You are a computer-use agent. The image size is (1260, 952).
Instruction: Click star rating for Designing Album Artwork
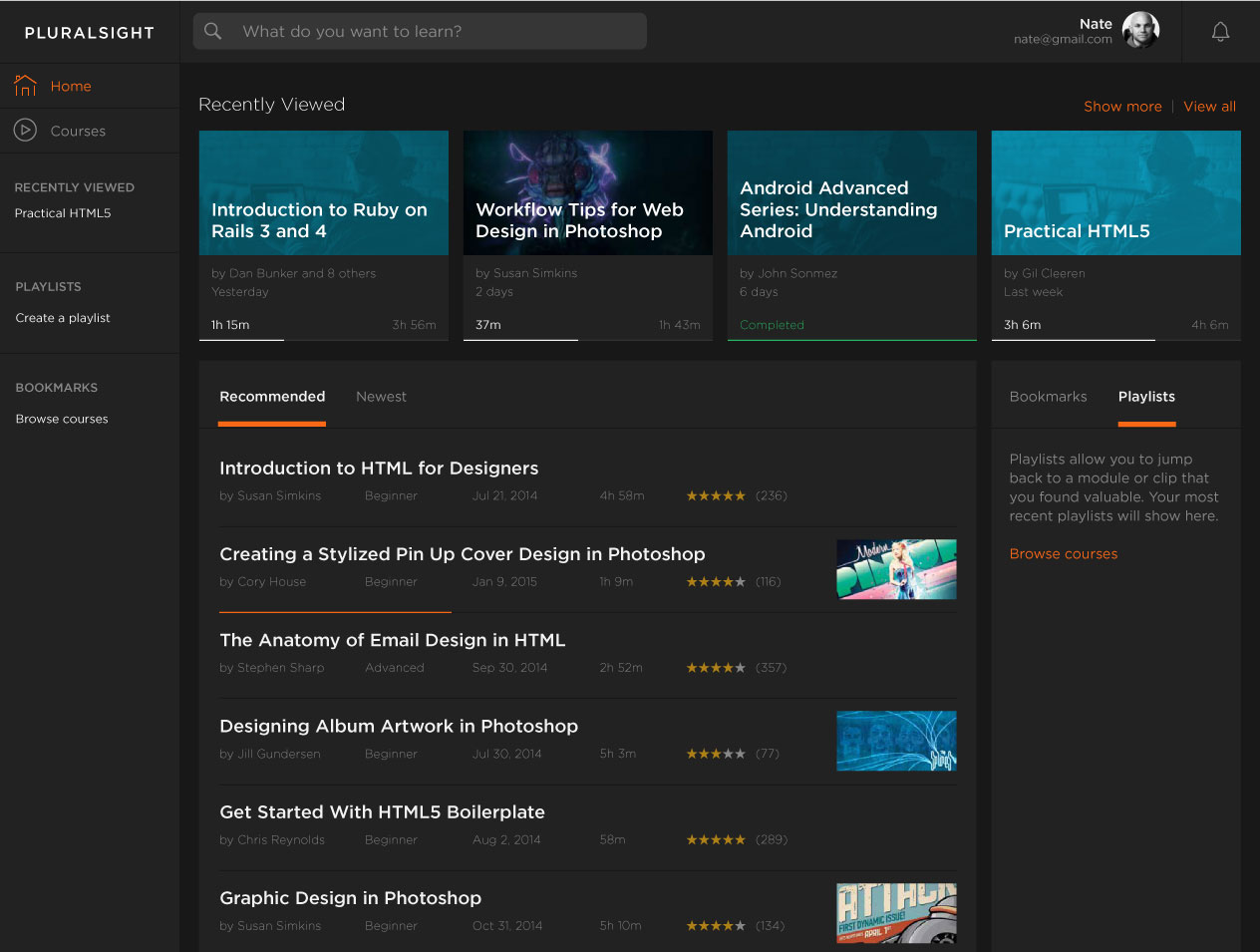click(716, 754)
